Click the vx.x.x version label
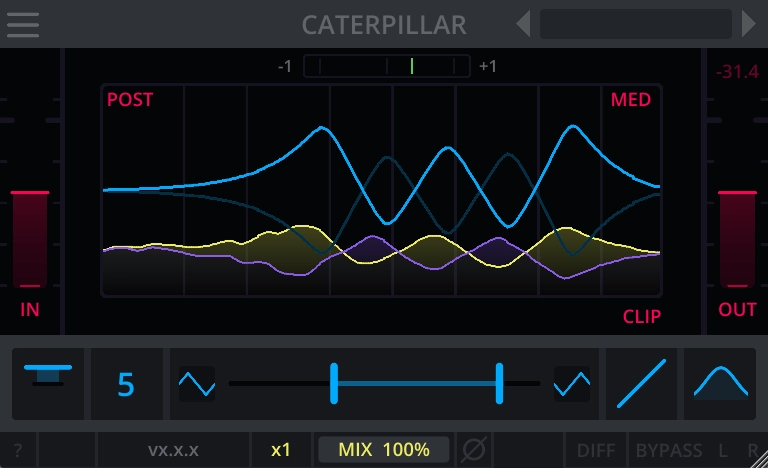Image resolution: width=768 pixels, height=468 pixels. [x=173, y=450]
